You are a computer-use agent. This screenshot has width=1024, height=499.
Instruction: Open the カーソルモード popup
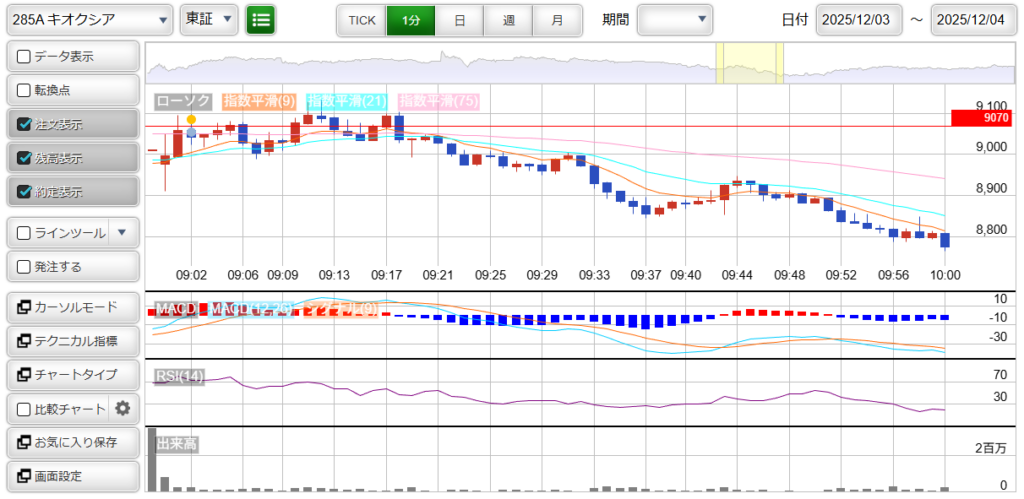click(x=72, y=307)
